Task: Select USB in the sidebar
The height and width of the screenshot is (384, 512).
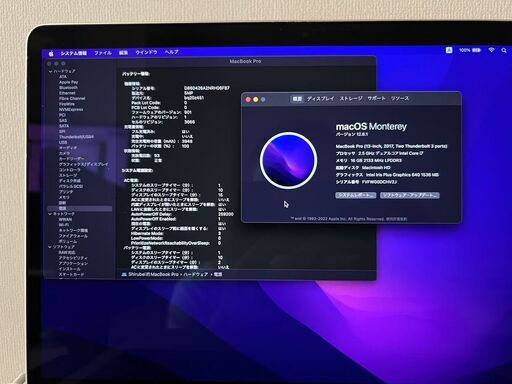Action: [63, 142]
